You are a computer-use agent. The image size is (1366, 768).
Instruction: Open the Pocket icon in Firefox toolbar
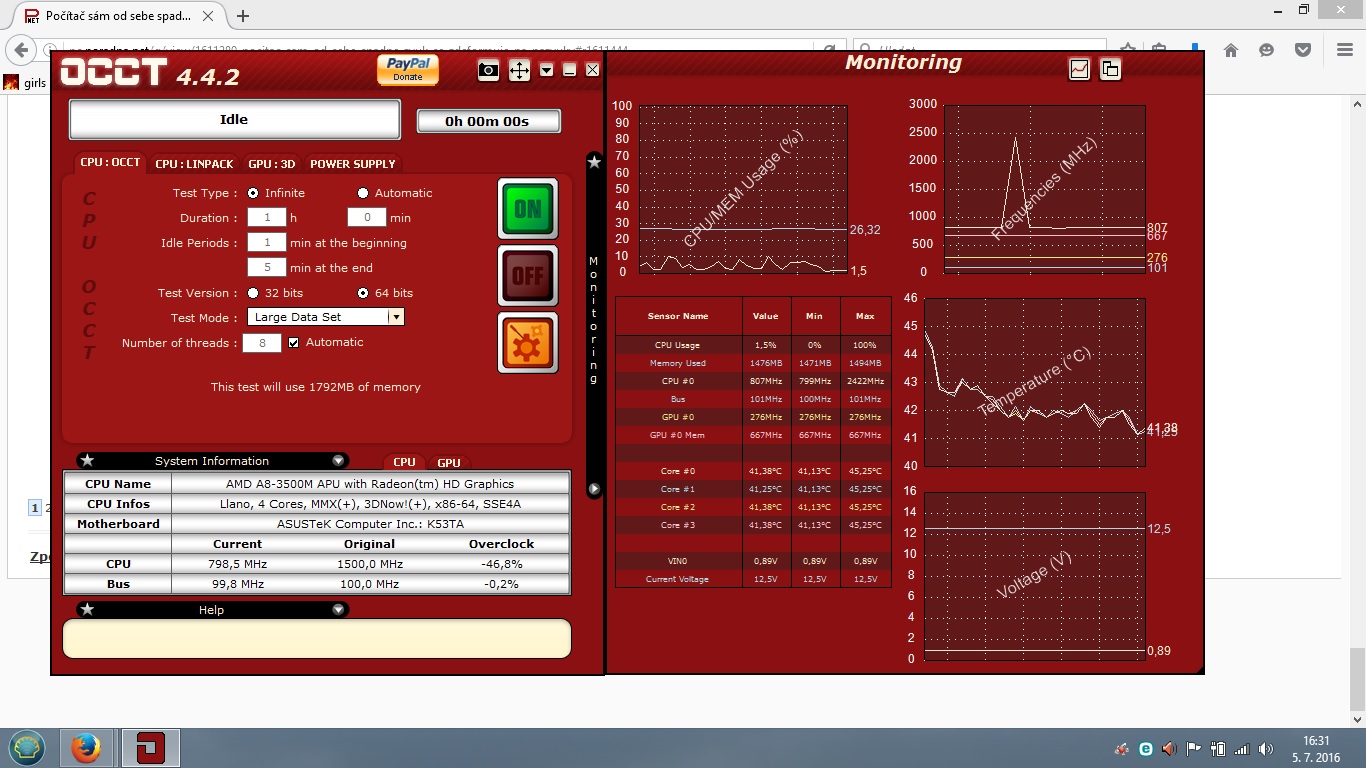1303,50
